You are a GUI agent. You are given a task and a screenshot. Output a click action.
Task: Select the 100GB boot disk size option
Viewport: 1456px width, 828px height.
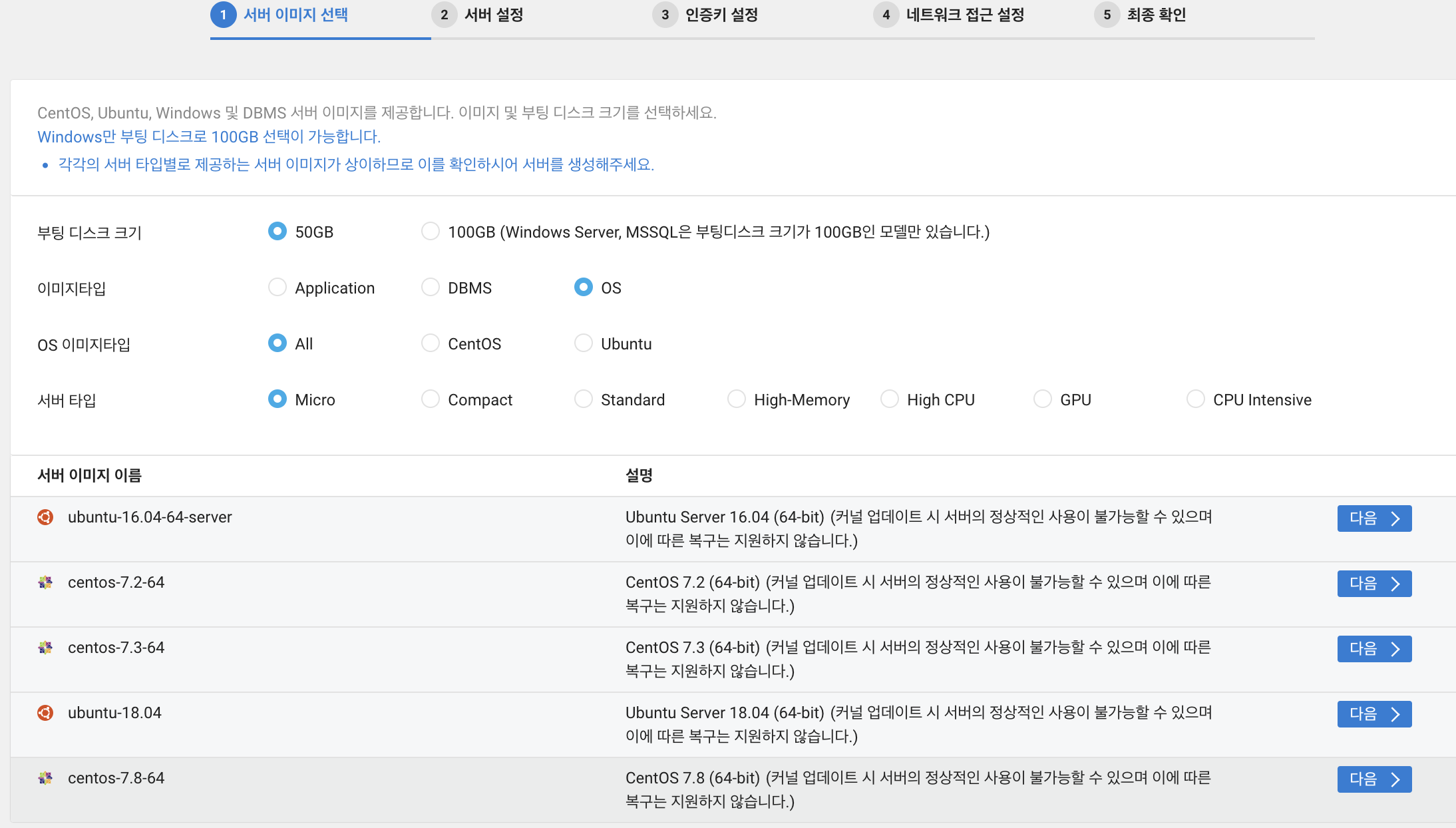[431, 232]
